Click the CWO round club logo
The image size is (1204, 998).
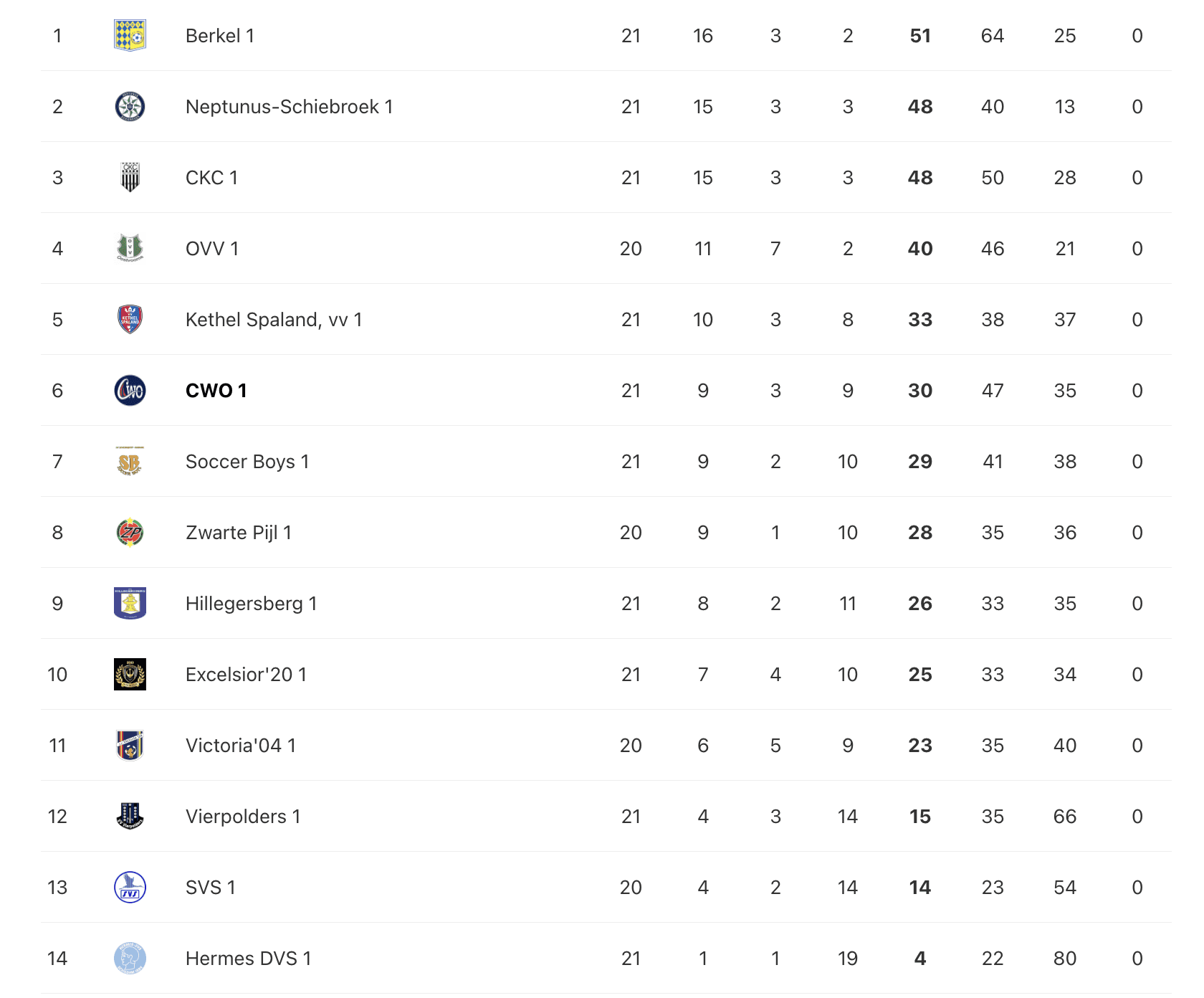click(130, 390)
